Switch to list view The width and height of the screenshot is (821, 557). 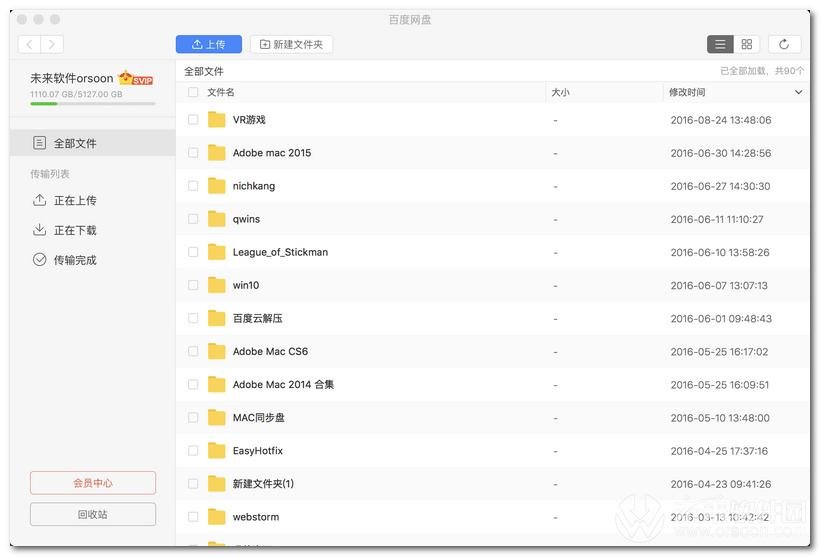(720, 44)
